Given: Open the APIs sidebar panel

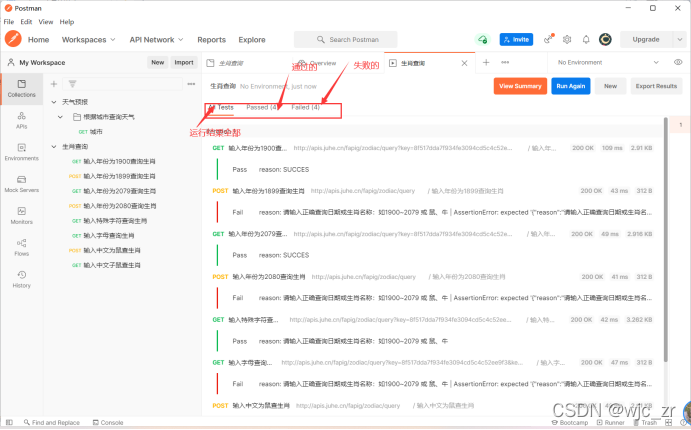Looking at the screenshot, I should click(21, 120).
